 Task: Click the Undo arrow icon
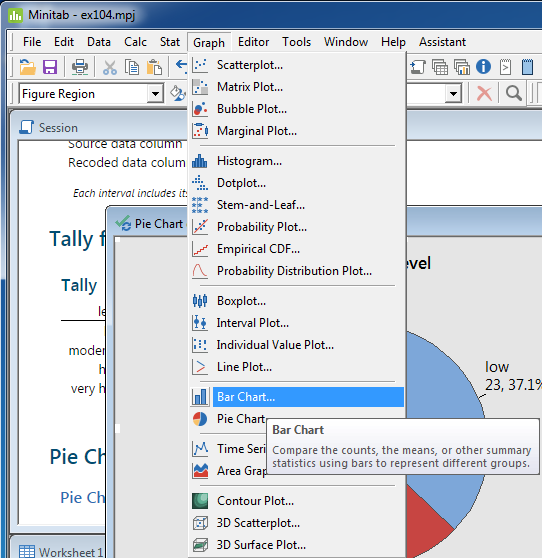pos(181,65)
